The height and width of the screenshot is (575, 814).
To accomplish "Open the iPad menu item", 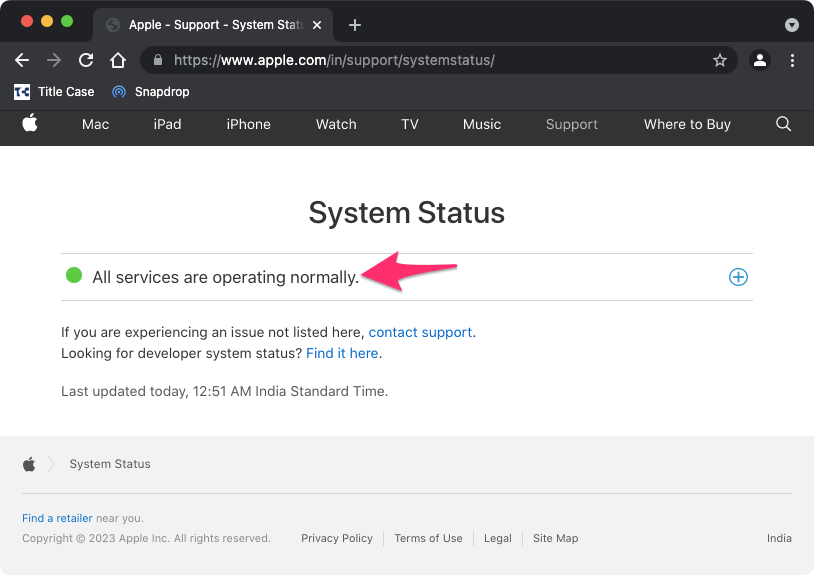I will (x=167, y=125).
